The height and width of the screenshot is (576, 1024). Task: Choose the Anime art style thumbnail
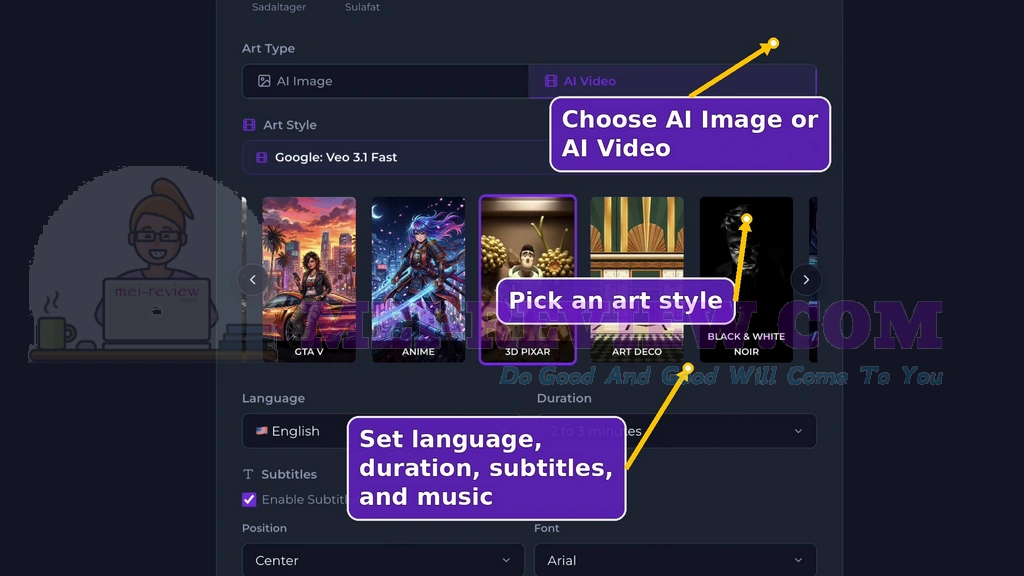tap(419, 280)
